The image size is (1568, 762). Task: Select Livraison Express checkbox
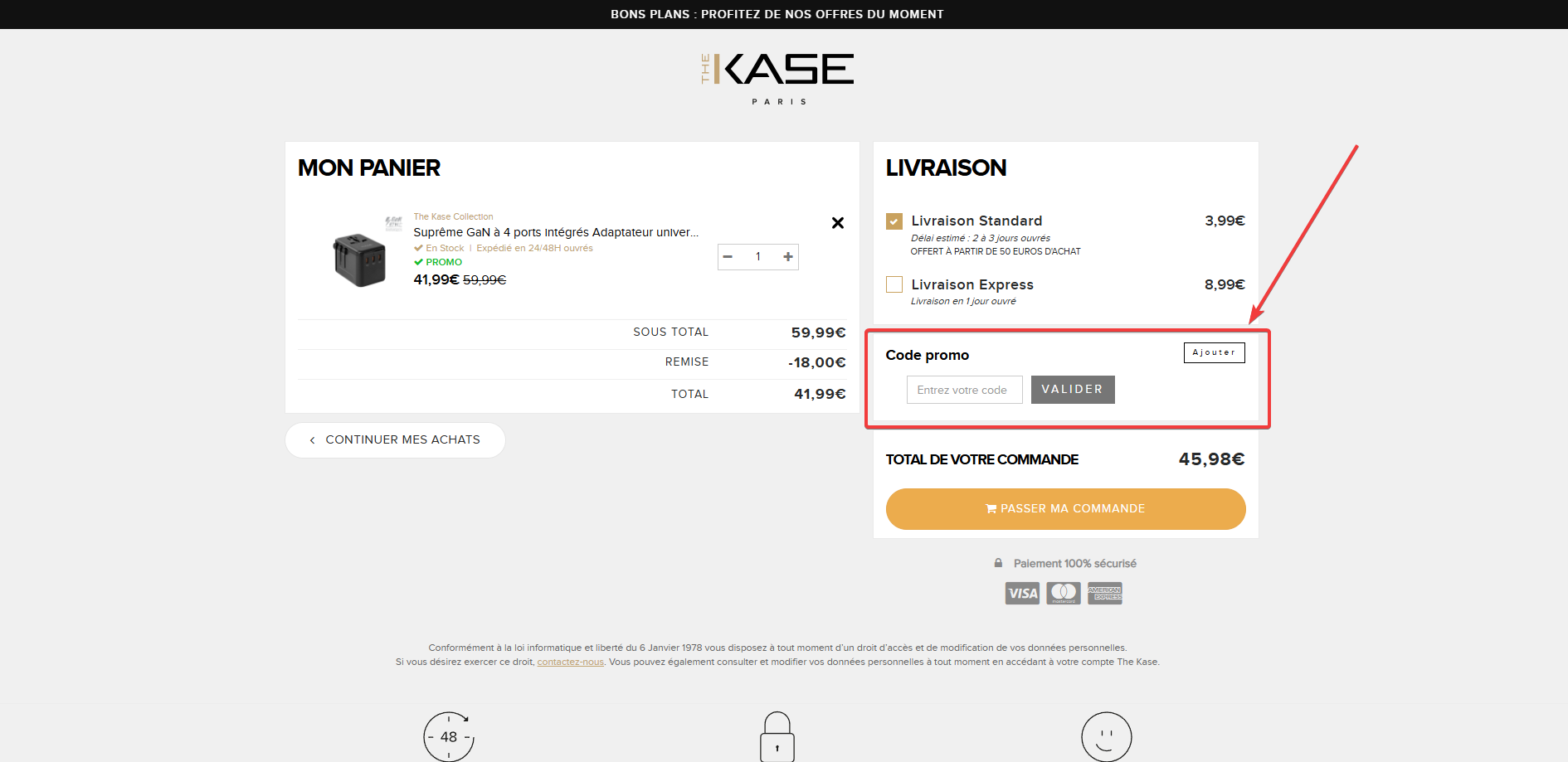click(x=894, y=284)
